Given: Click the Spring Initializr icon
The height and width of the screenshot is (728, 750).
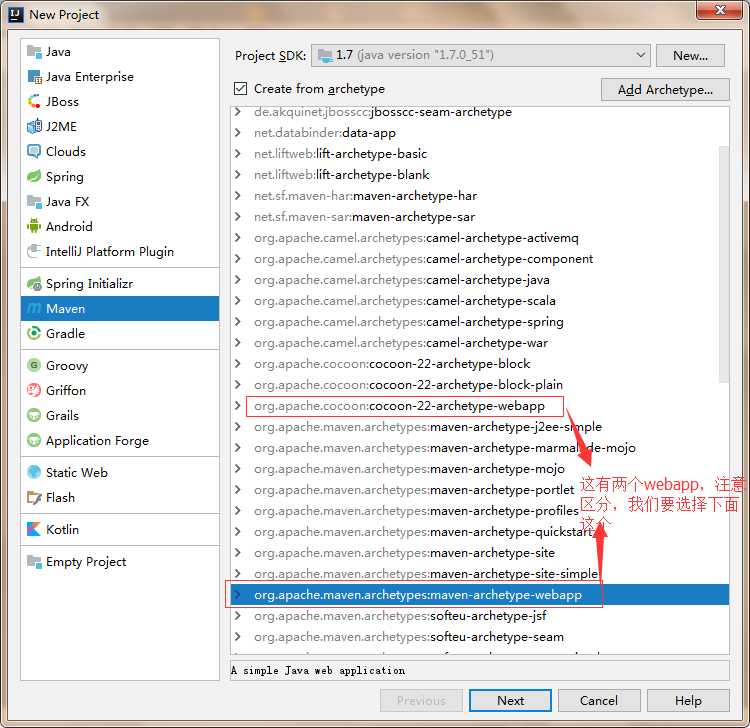Looking at the screenshot, I should pos(34,284).
